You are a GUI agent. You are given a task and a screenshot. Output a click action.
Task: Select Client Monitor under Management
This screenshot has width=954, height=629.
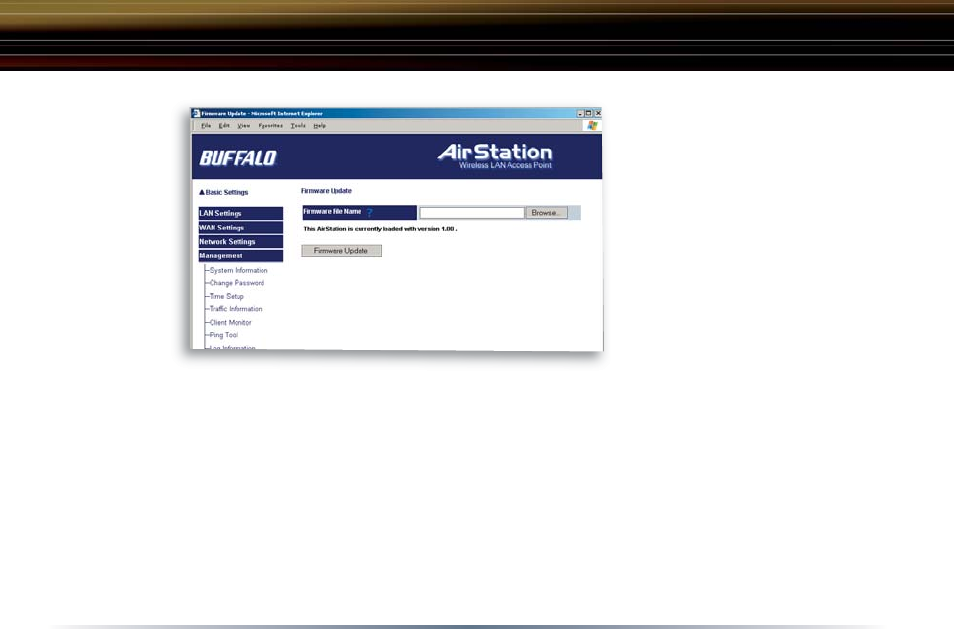pos(231,322)
